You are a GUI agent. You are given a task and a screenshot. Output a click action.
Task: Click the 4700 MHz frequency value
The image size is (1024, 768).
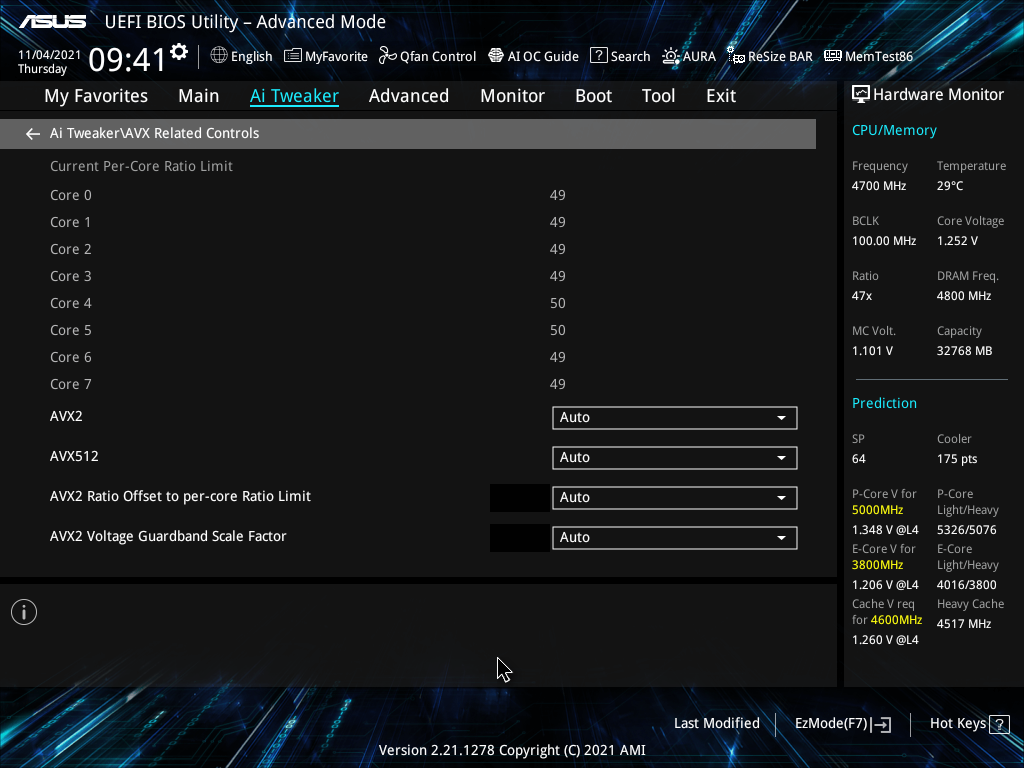pos(879,186)
